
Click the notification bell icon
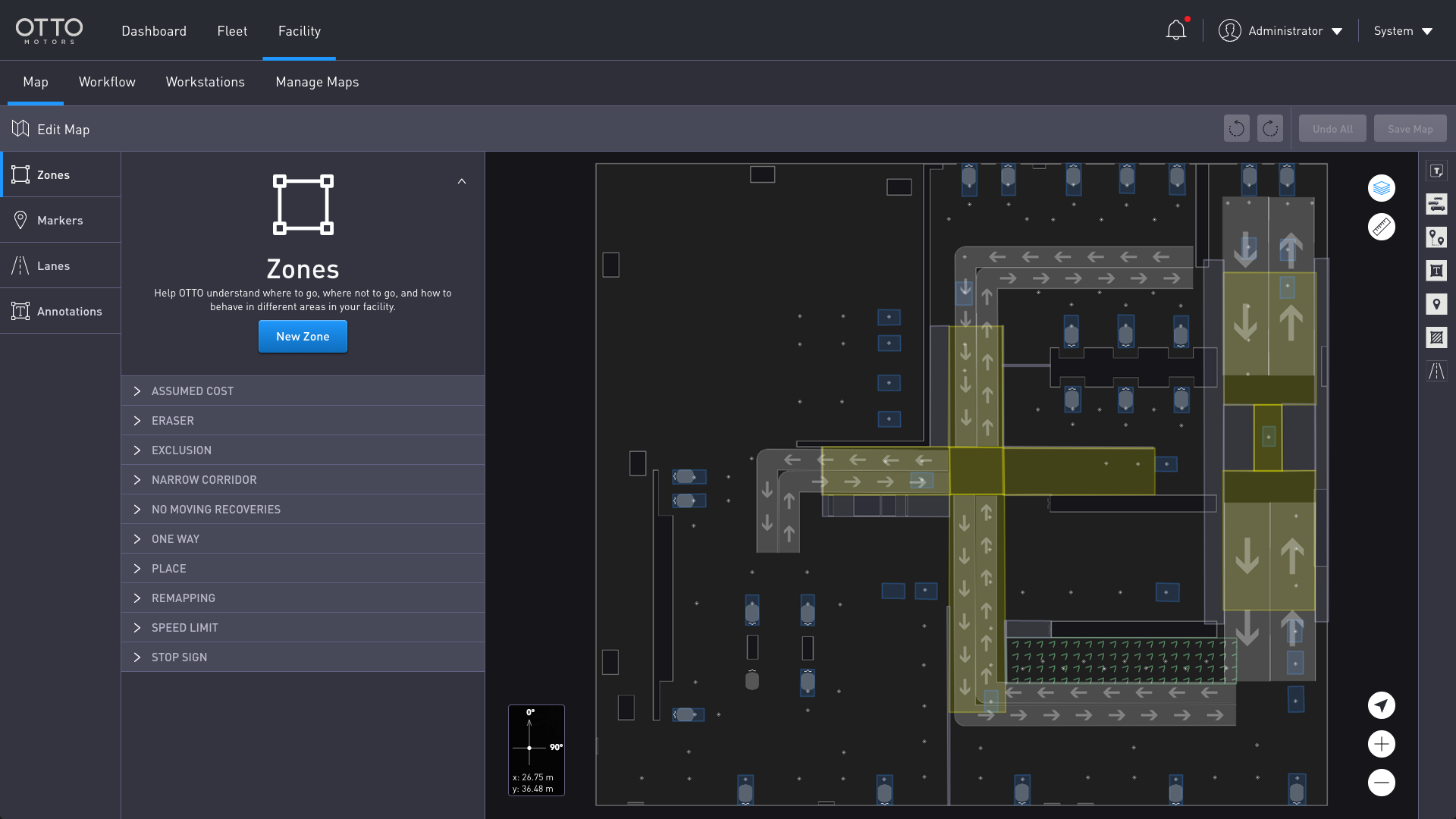click(1175, 30)
